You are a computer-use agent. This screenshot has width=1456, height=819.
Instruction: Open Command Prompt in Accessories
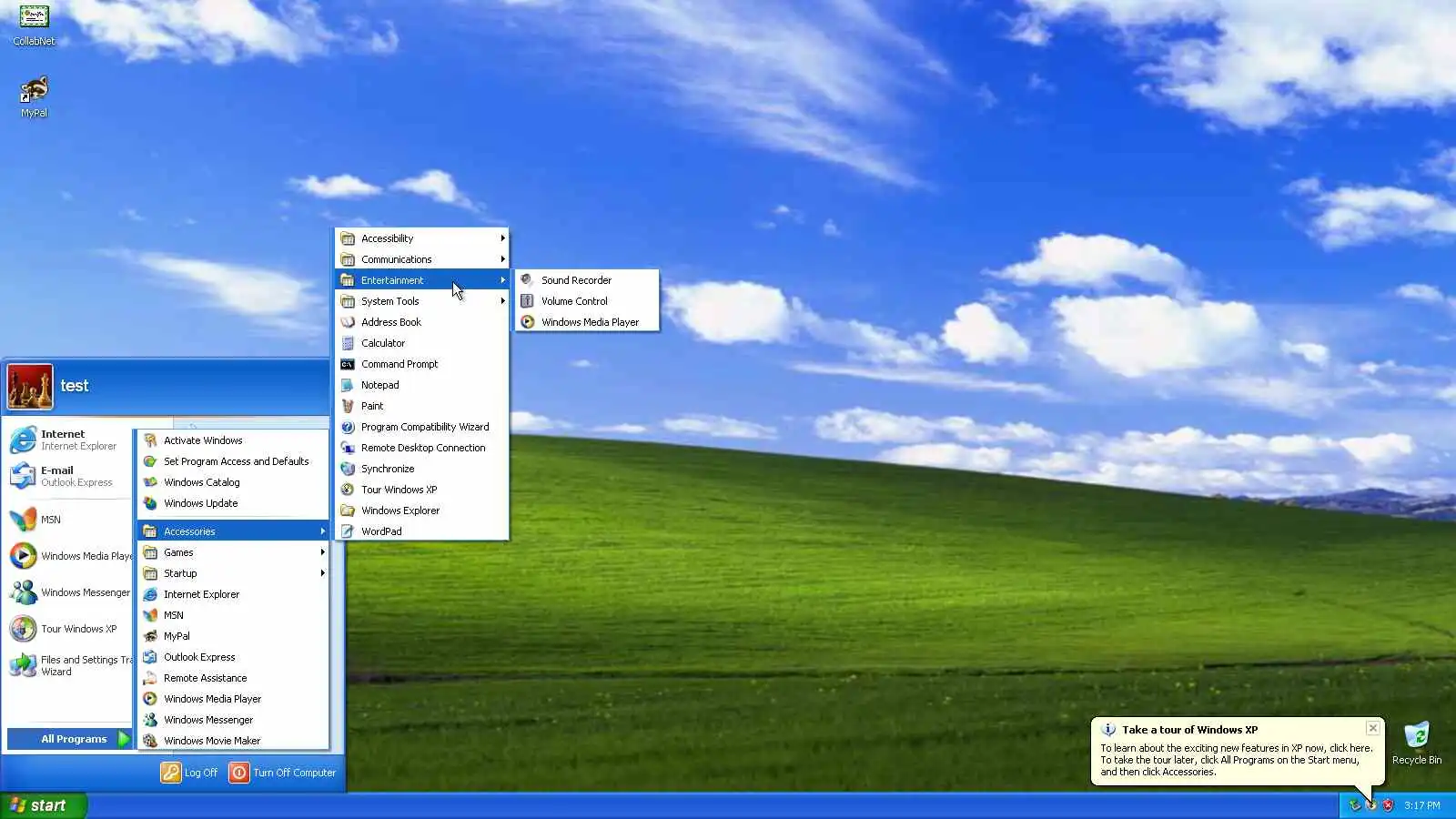pyautogui.click(x=422, y=364)
